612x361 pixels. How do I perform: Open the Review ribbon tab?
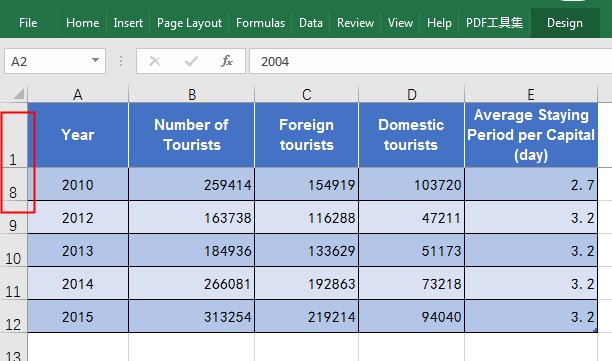[x=355, y=23]
